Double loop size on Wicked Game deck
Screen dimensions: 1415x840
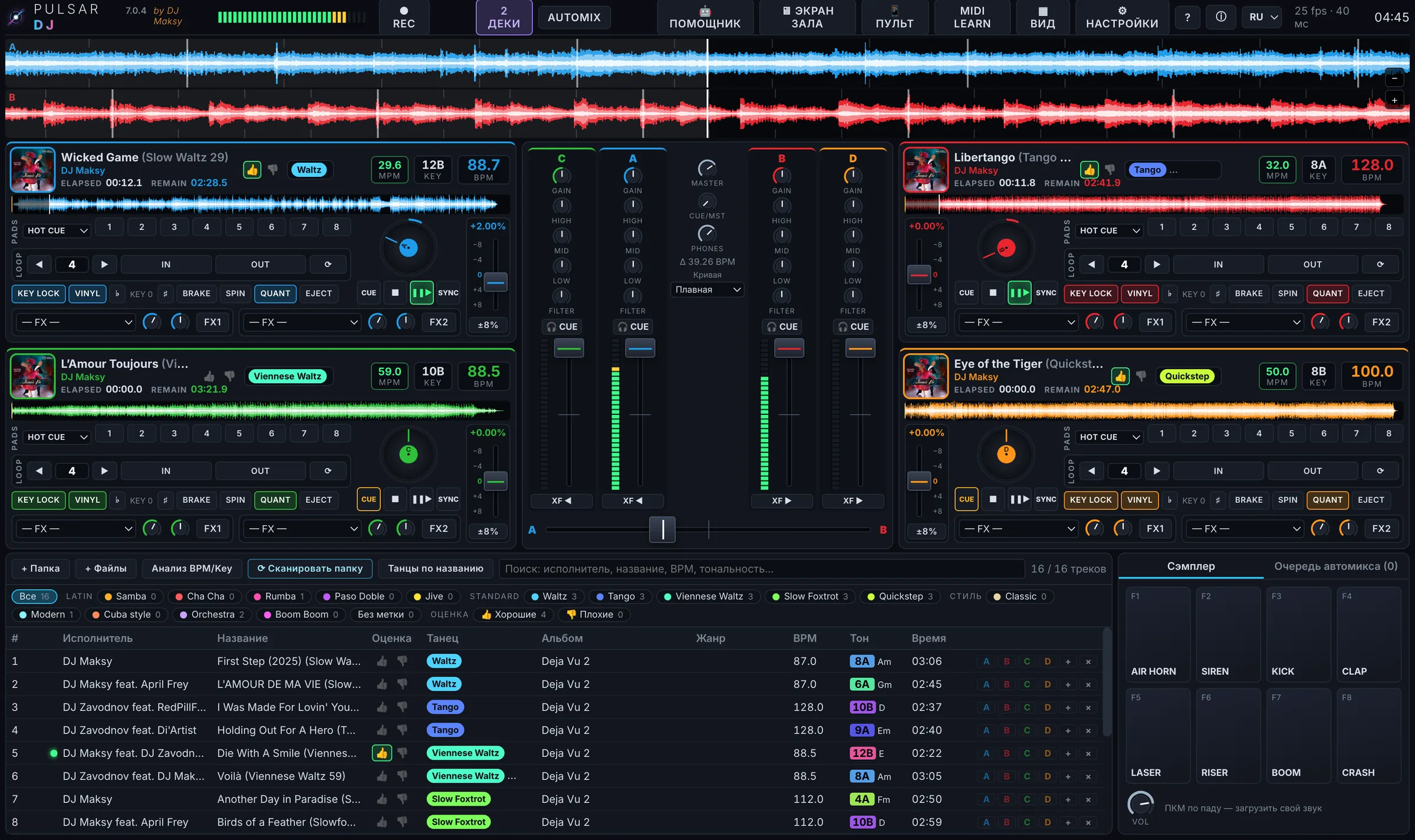[104, 264]
